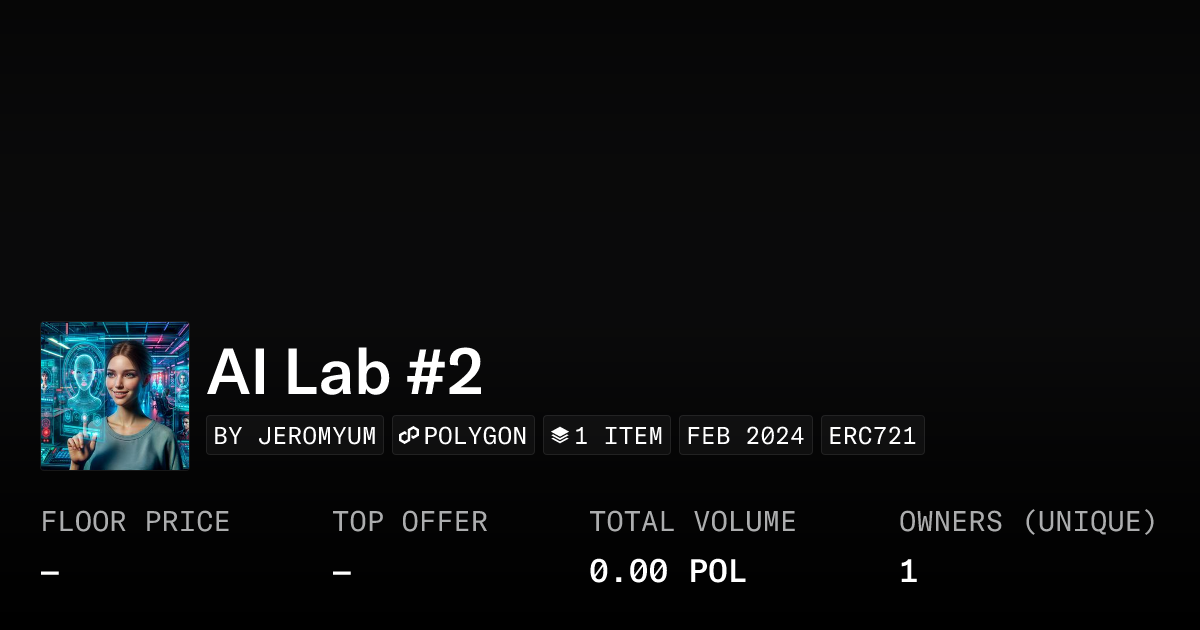Click the stacked layers icon

[x=560, y=436]
